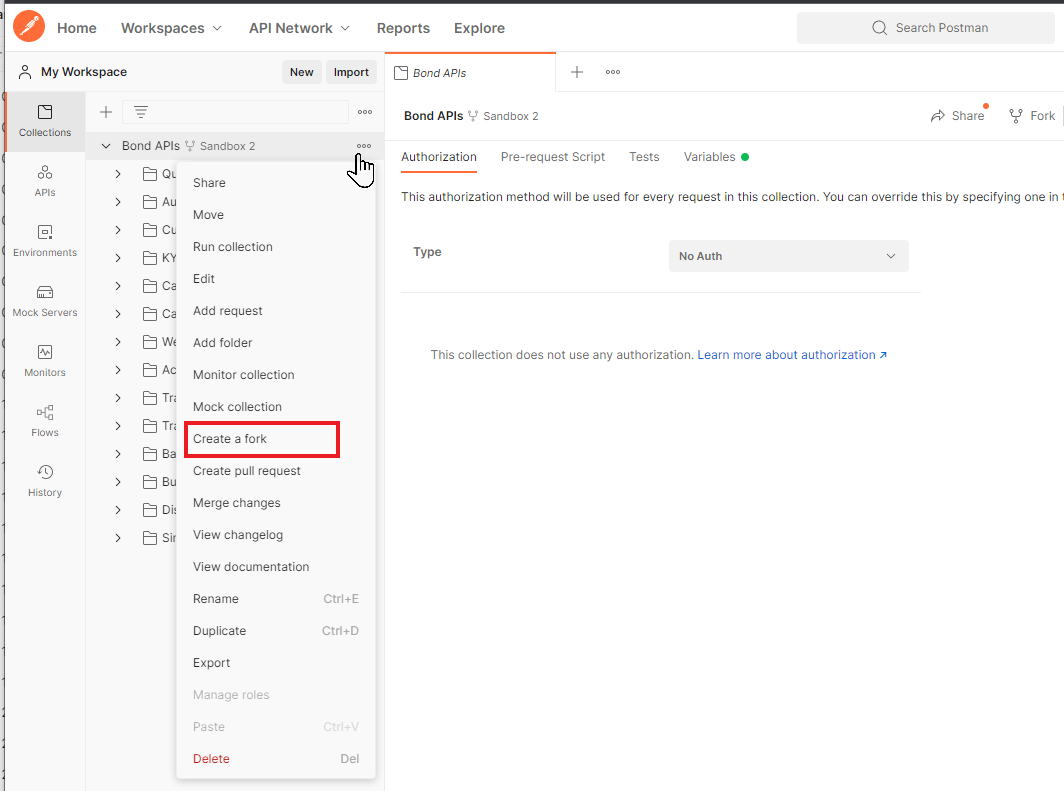The width and height of the screenshot is (1064, 791).
Task: Choose Delete from the context menu
Action: [276, 758]
